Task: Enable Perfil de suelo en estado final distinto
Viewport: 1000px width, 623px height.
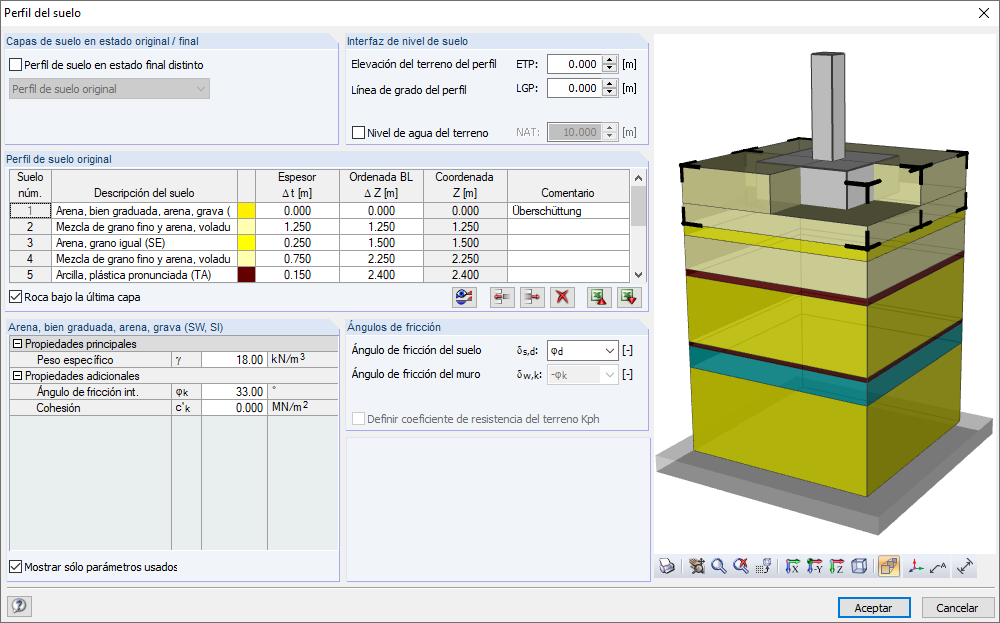Action: (16, 65)
